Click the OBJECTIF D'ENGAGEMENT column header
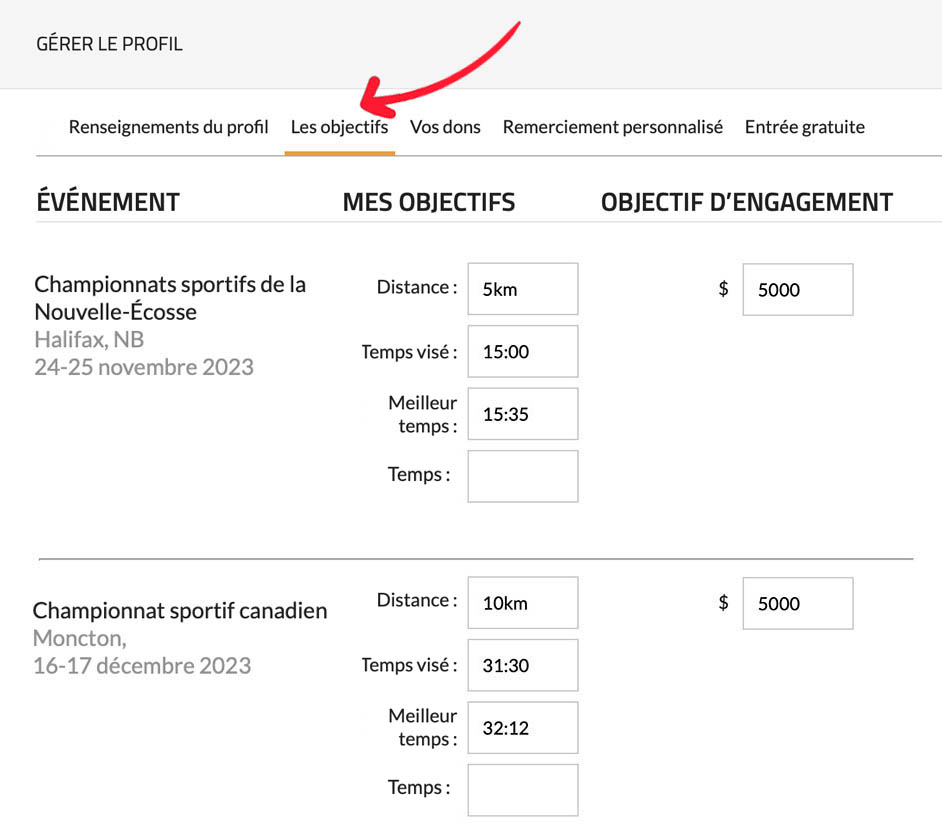942x836 pixels. coord(746,202)
